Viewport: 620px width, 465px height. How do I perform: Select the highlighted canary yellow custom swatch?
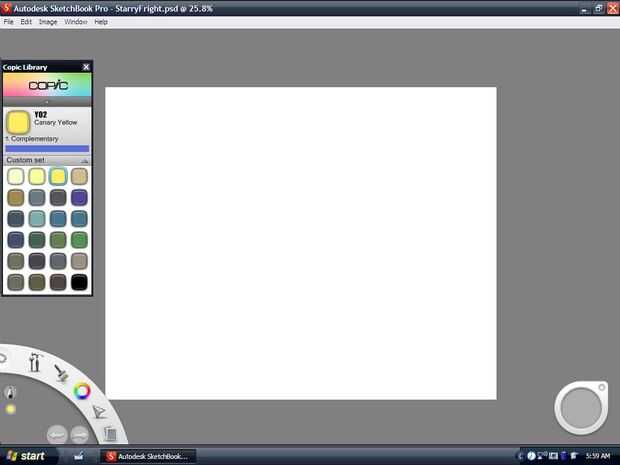(58, 176)
